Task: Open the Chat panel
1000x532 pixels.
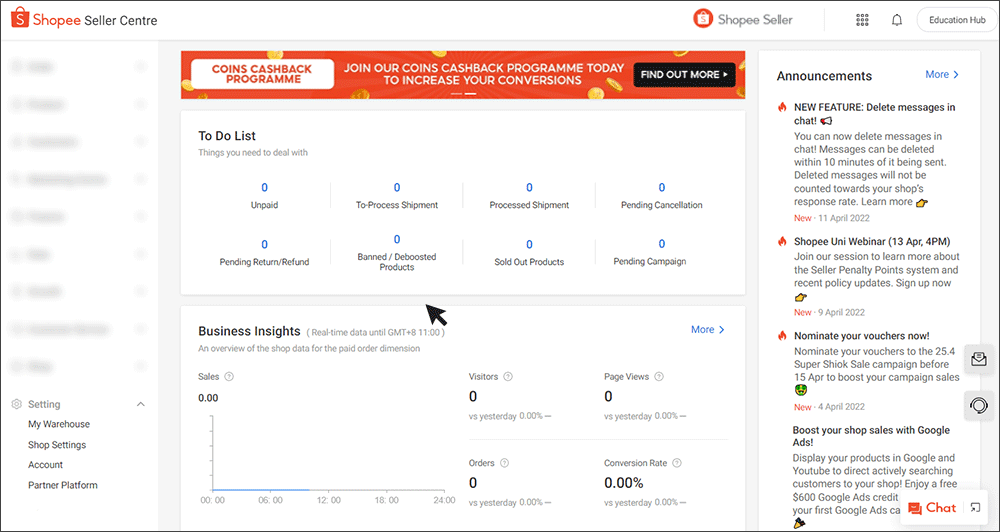Action: [x=932, y=508]
